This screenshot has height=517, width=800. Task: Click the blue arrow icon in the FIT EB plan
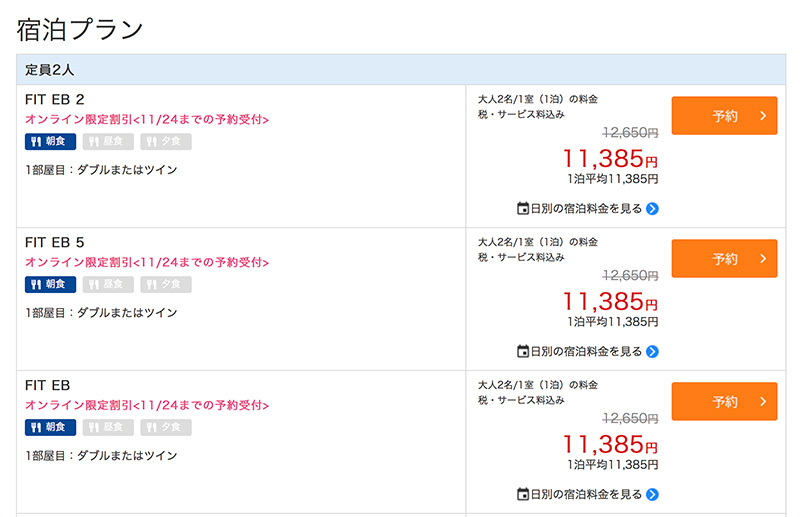pyautogui.click(x=652, y=494)
